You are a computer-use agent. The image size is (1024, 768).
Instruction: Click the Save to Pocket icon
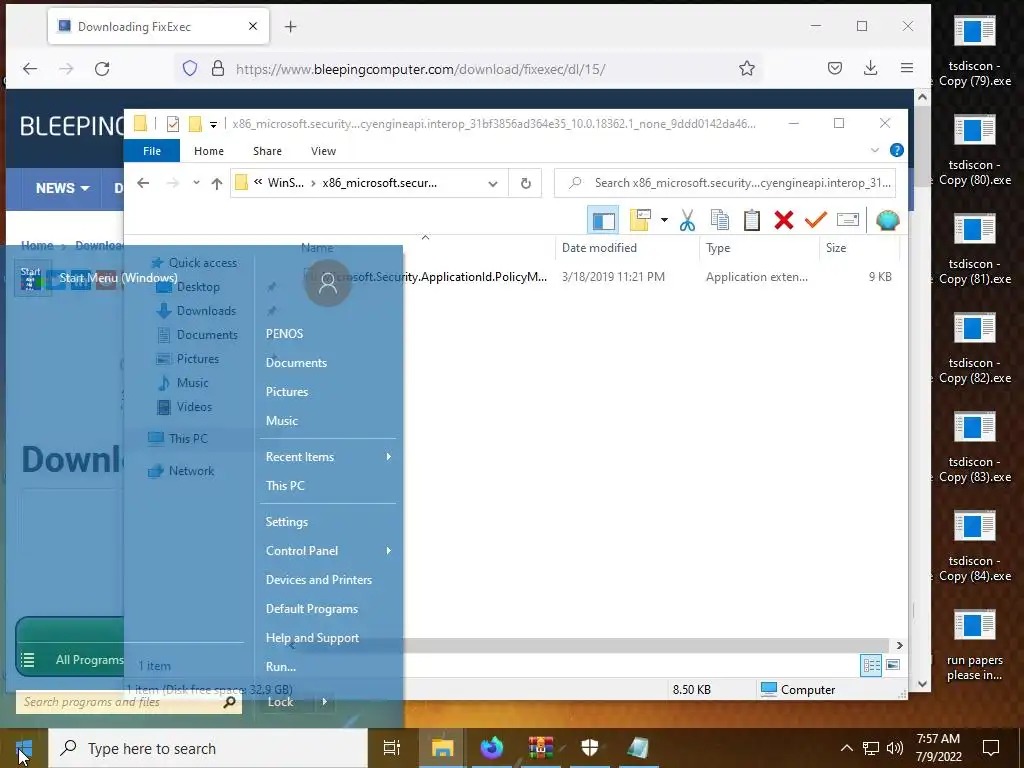click(835, 68)
